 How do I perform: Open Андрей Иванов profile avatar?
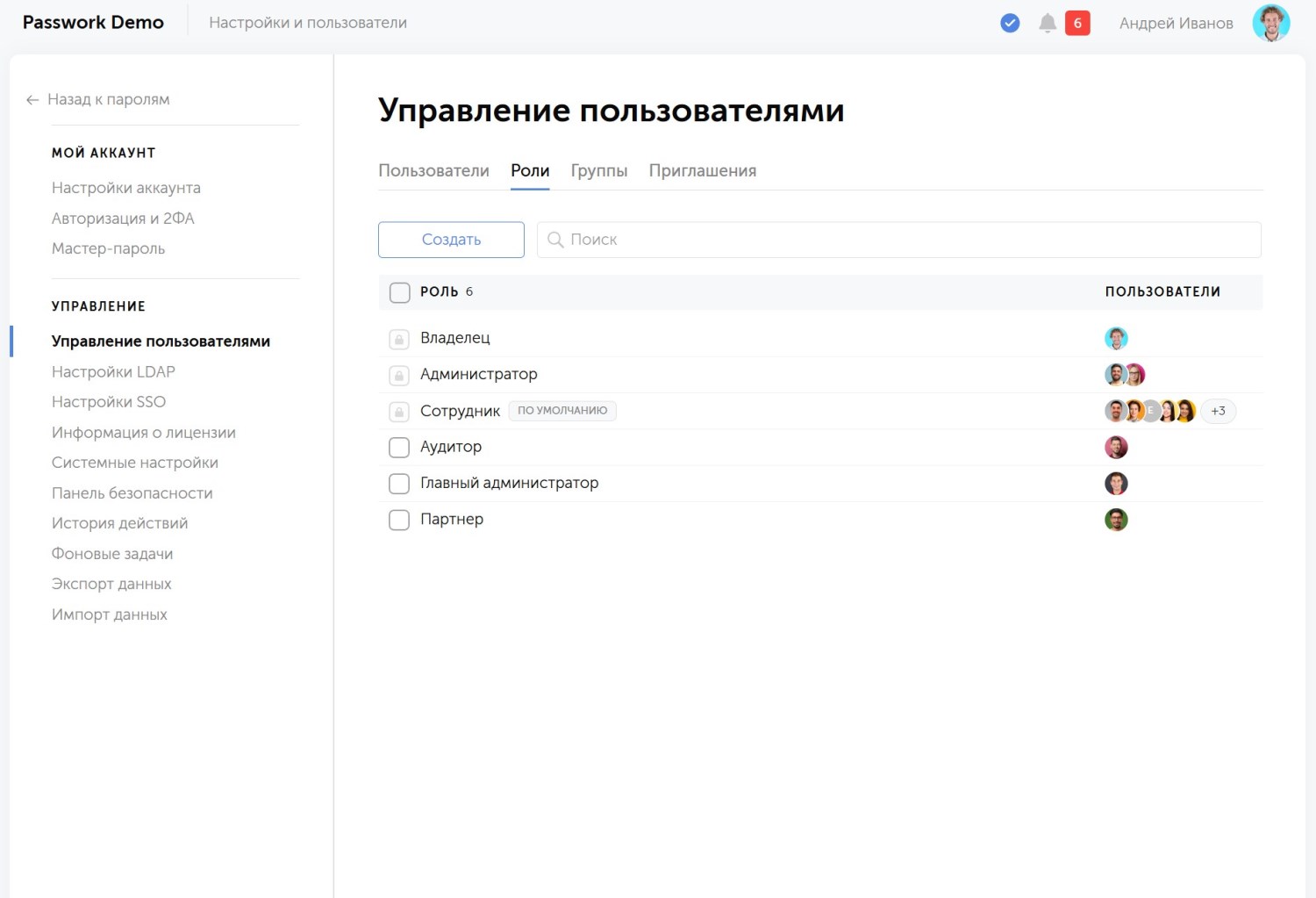[1270, 23]
